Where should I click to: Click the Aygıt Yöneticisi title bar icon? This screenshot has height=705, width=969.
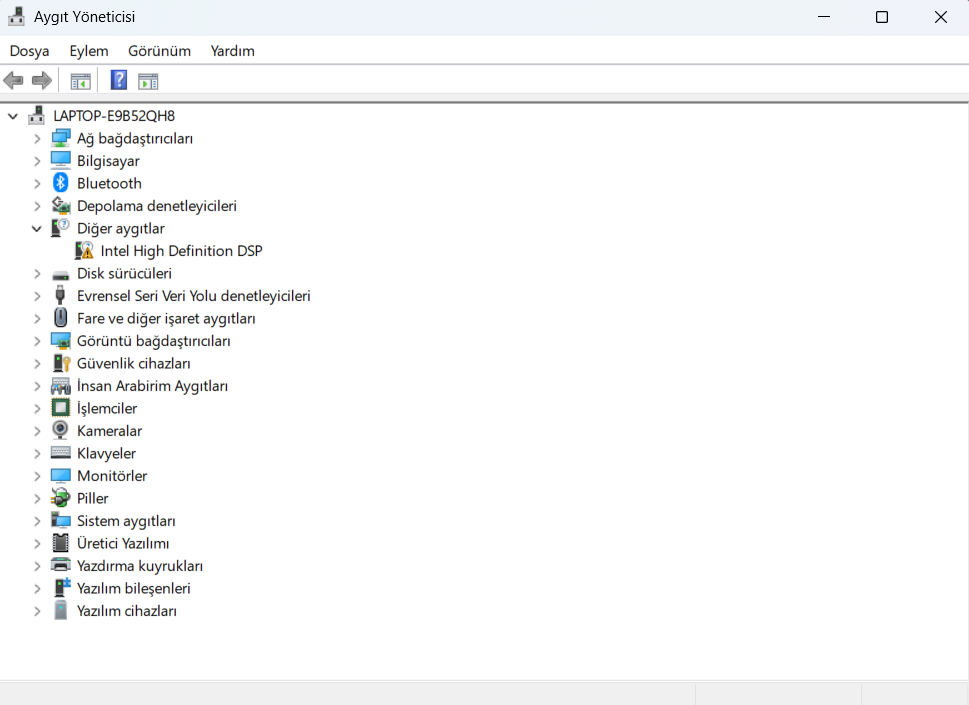(x=17, y=17)
